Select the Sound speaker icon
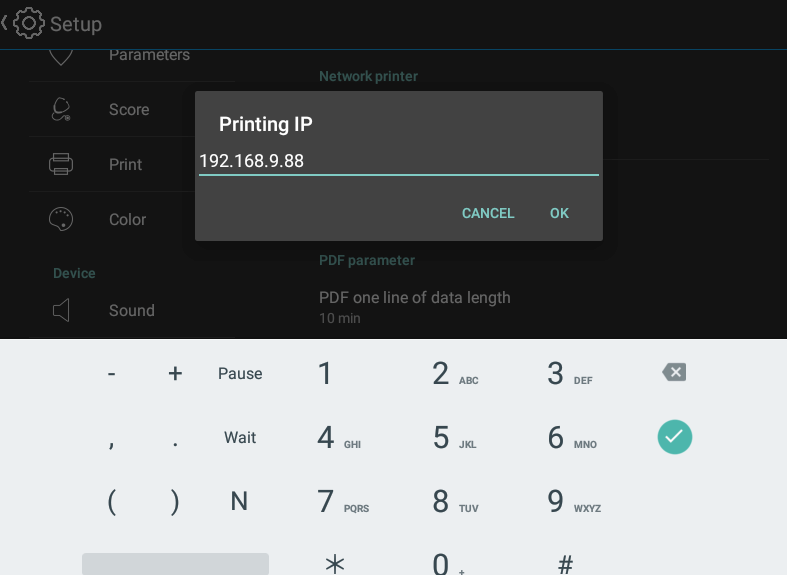The height and width of the screenshot is (575, 787). pyautogui.click(x=61, y=310)
